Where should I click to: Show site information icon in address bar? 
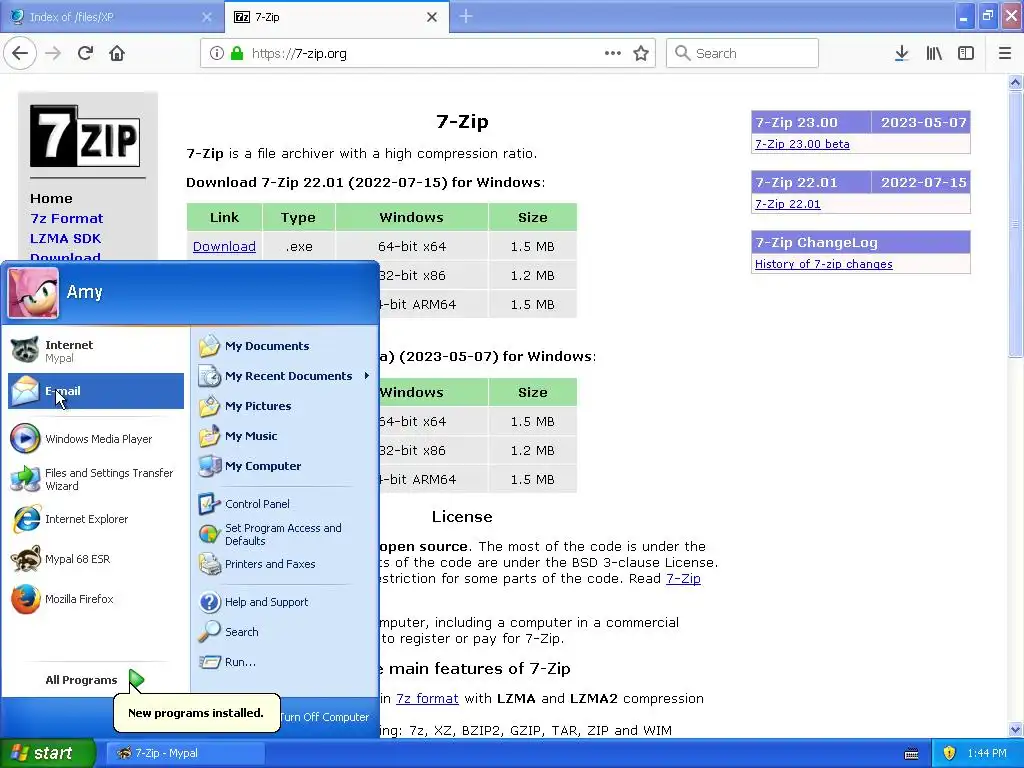point(216,53)
